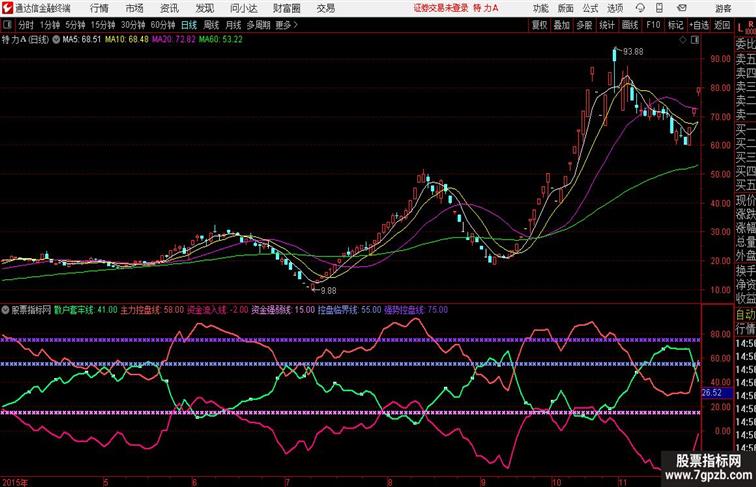
Task: Open the 行情 menu
Action: point(99,8)
